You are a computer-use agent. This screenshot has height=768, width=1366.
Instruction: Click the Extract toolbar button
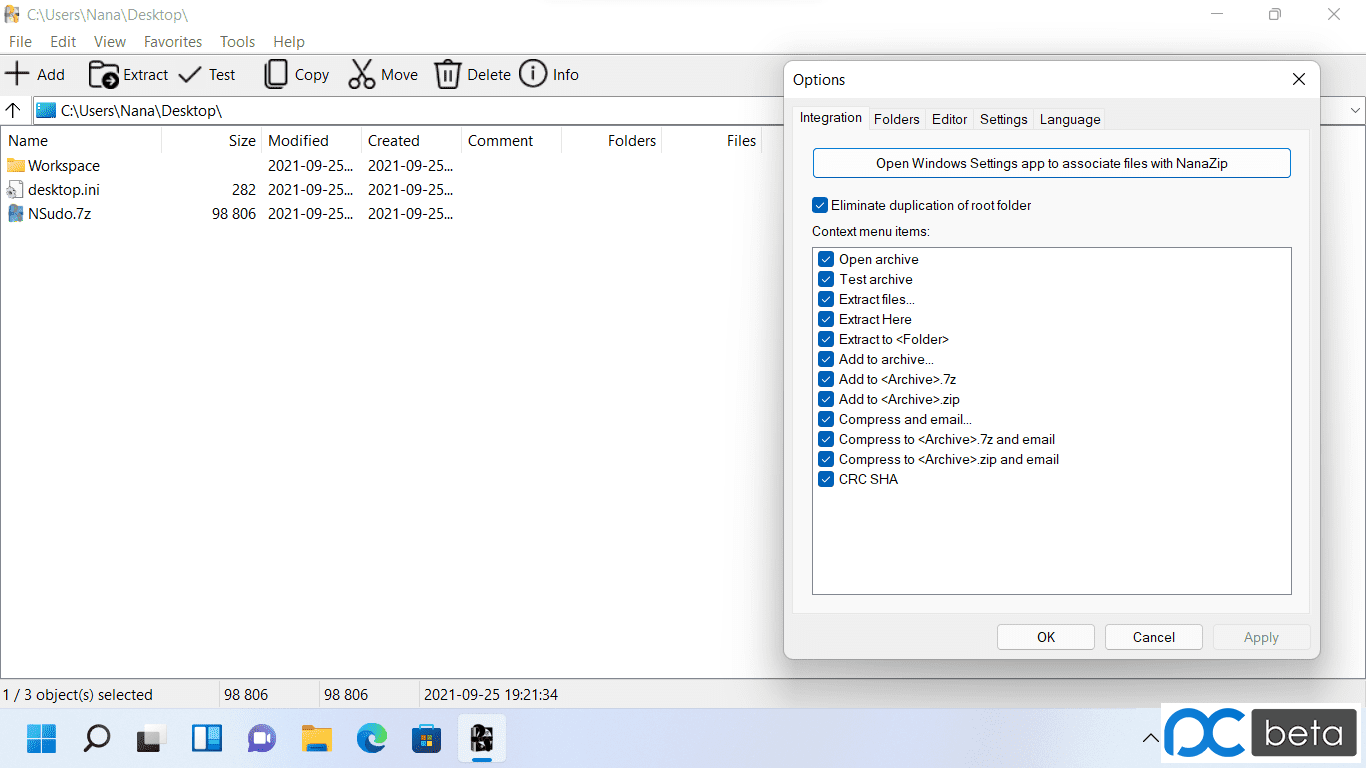click(128, 74)
